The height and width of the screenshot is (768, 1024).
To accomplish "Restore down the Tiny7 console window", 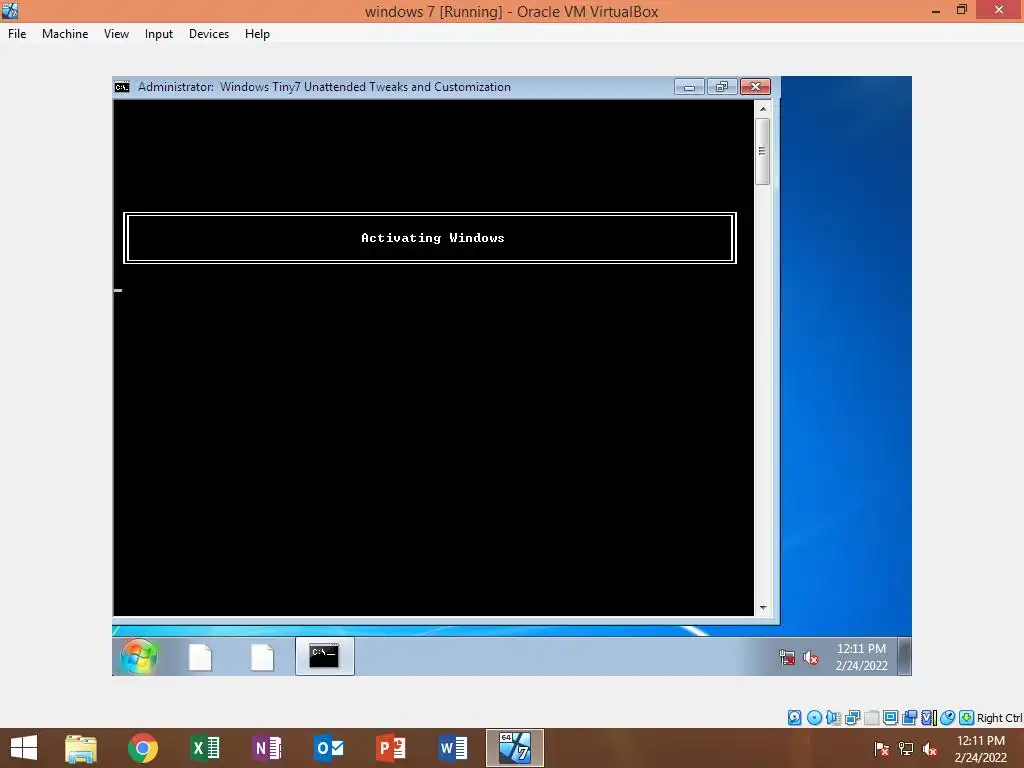I will (x=722, y=87).
